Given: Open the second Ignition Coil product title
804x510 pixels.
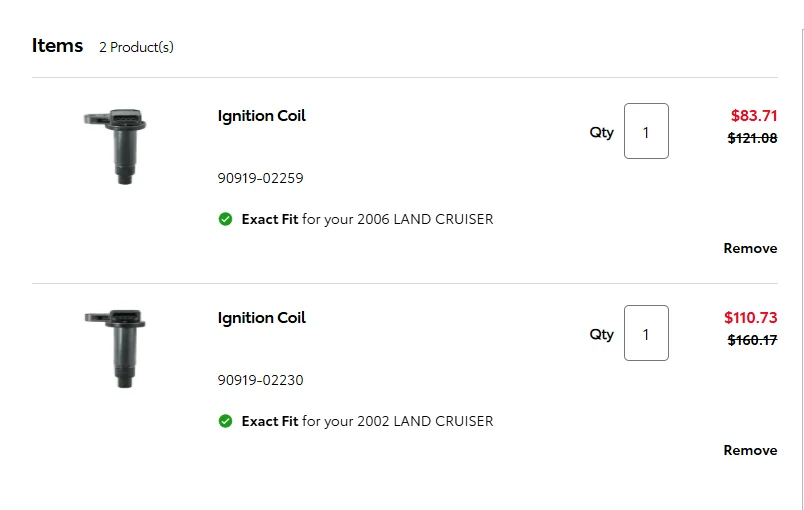Looking at the screenshot, I should [262, 318].
